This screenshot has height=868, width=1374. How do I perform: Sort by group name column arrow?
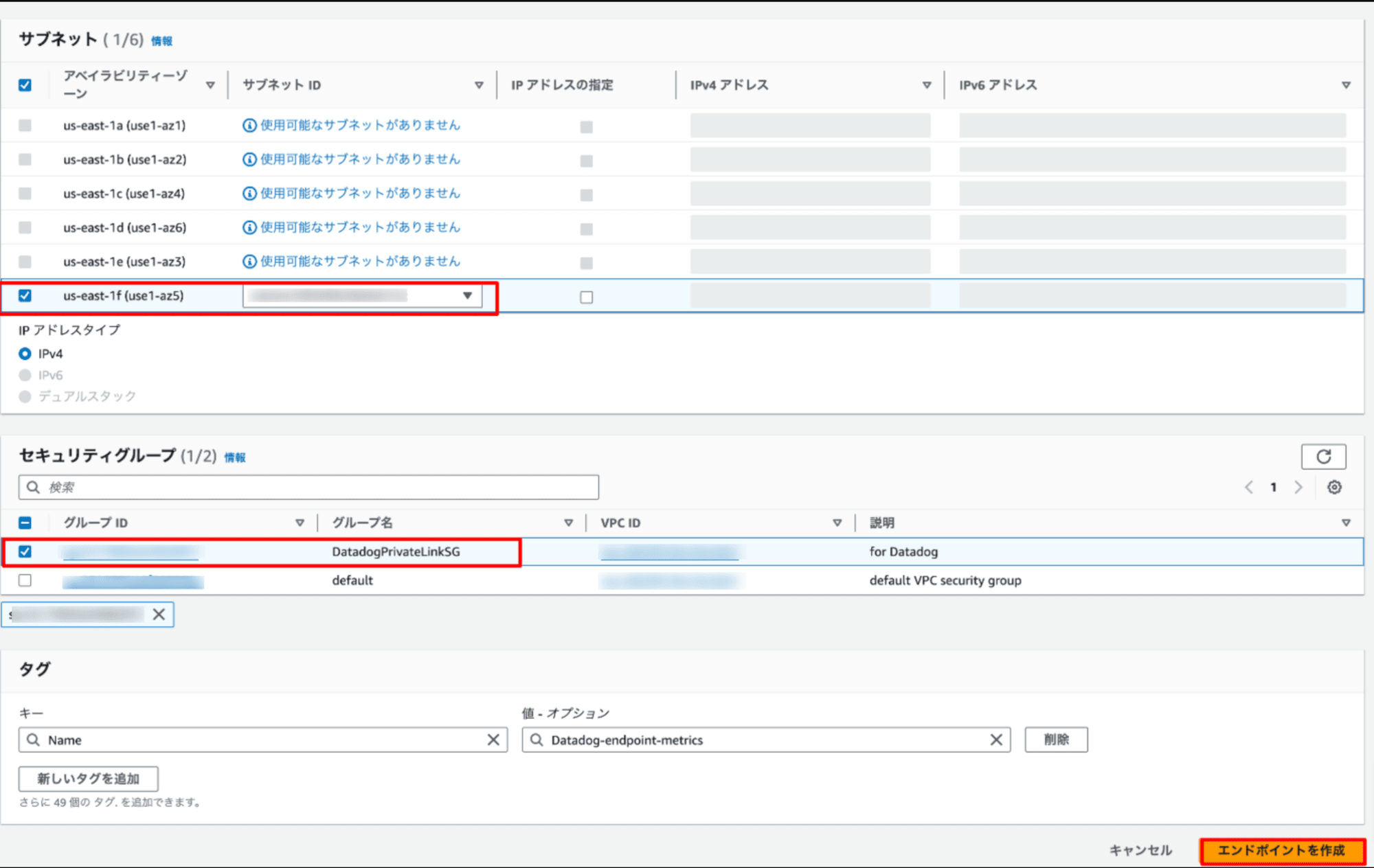(x=568, y=523)
